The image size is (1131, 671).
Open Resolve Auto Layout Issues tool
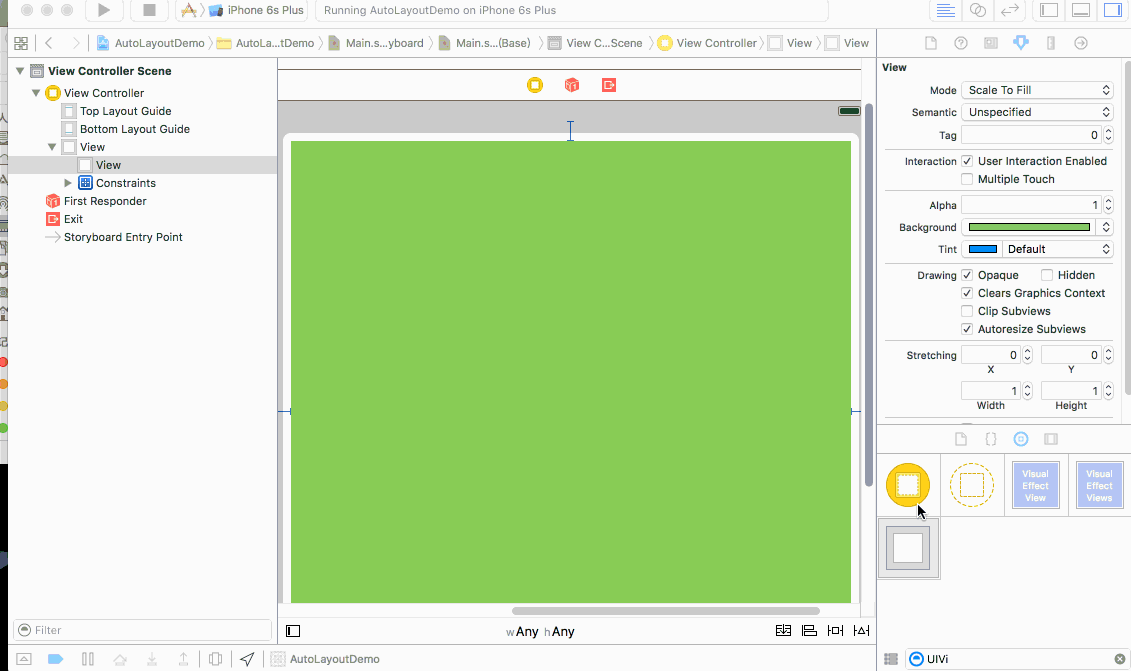(x=860, y=631)
